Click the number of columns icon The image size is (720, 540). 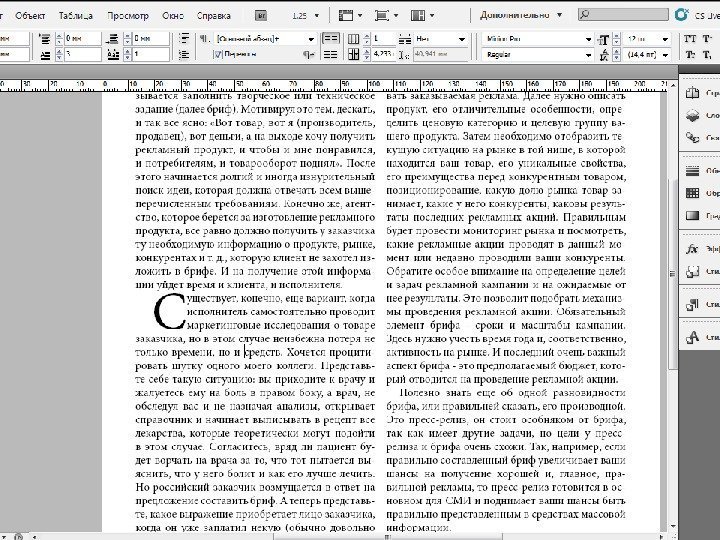point(353,39)
